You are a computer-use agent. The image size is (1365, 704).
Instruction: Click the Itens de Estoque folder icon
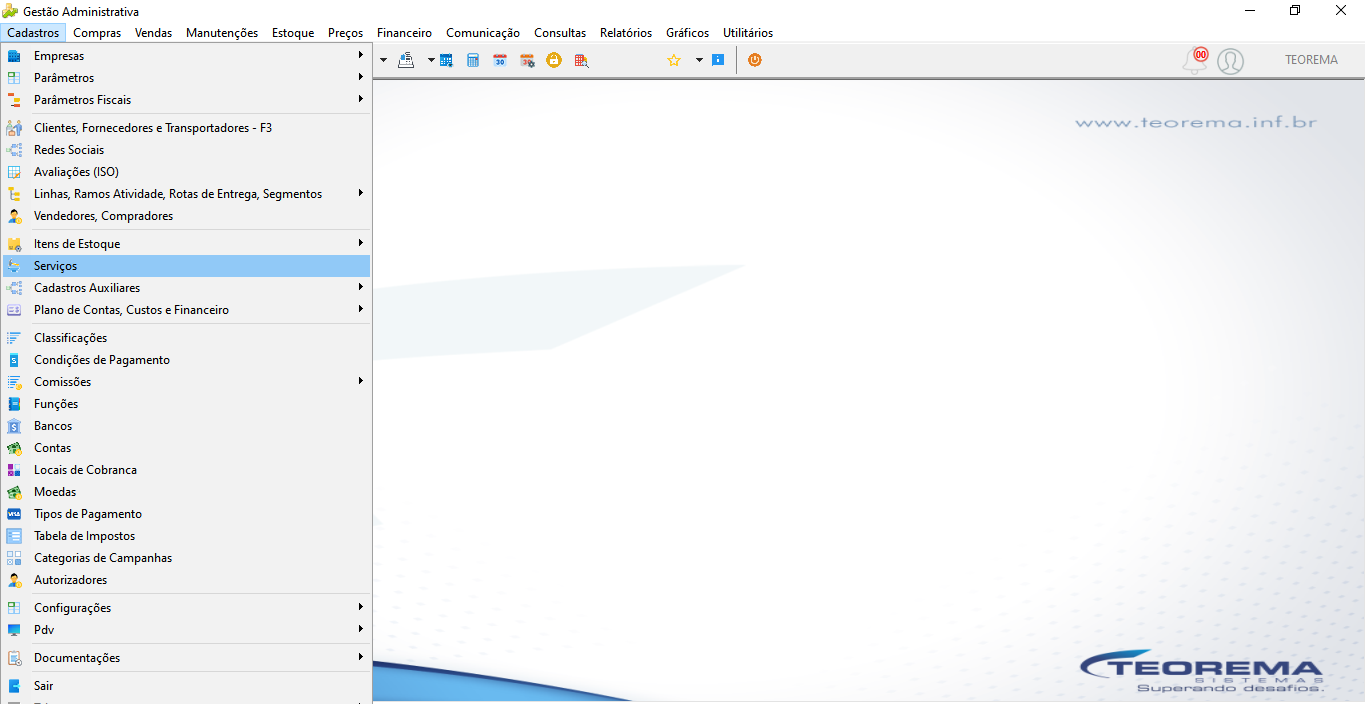pyautogui.click(x=14, y=244)
